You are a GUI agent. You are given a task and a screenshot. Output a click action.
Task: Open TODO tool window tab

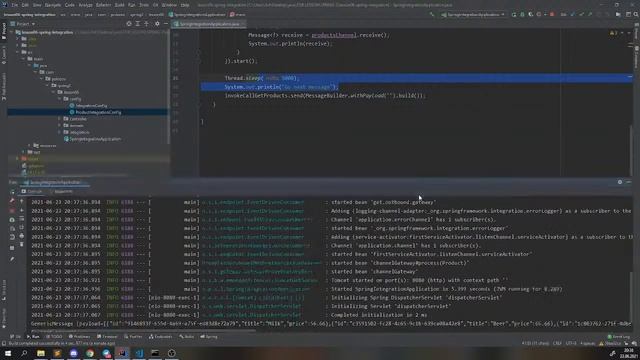pyautogui.click(x=54, y=337)
